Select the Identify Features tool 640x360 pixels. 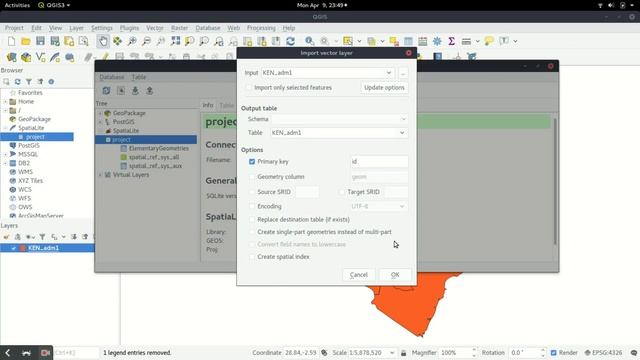[x=309, y=41]
